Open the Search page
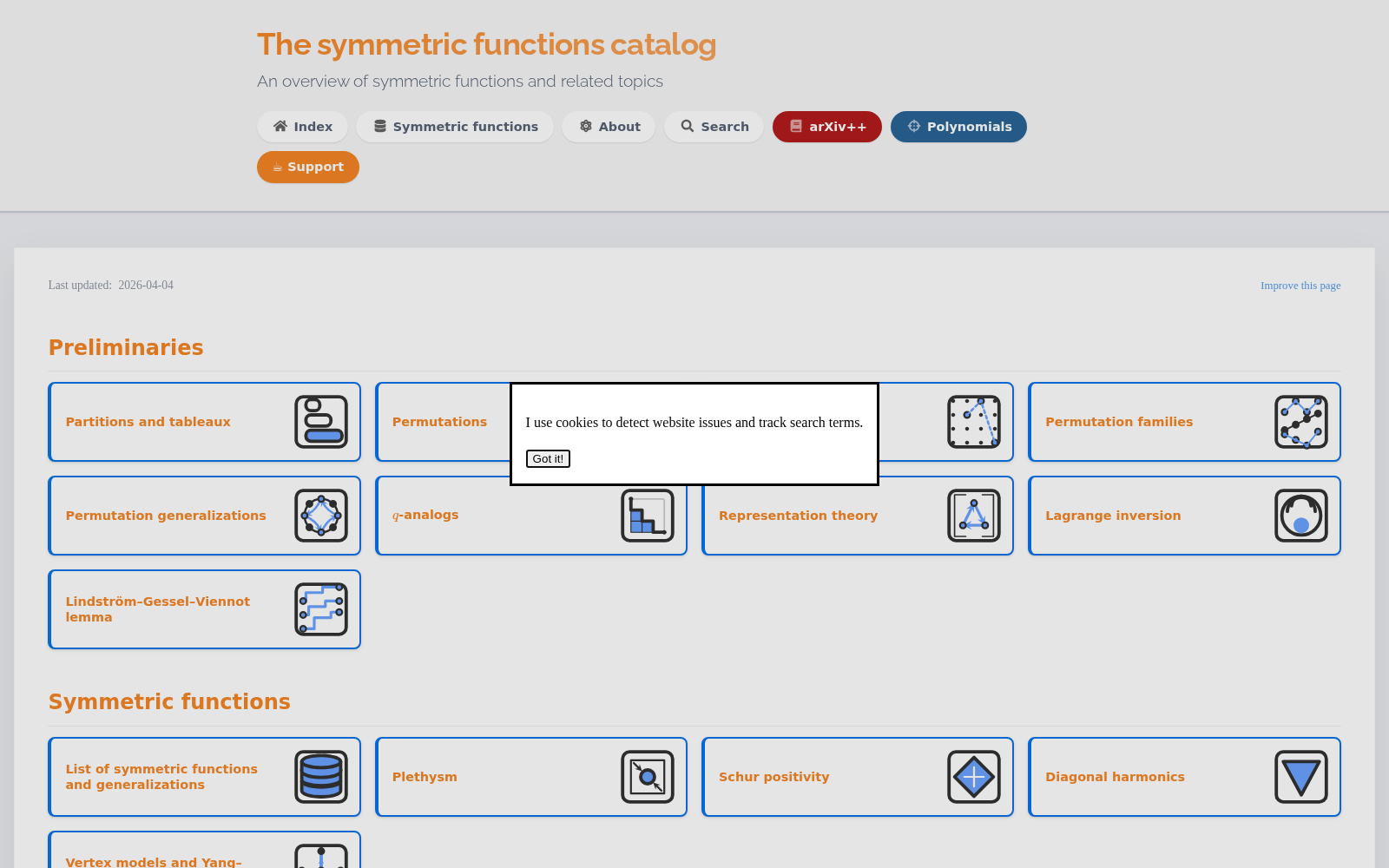The image size is (1389, 868). point(714,127)
